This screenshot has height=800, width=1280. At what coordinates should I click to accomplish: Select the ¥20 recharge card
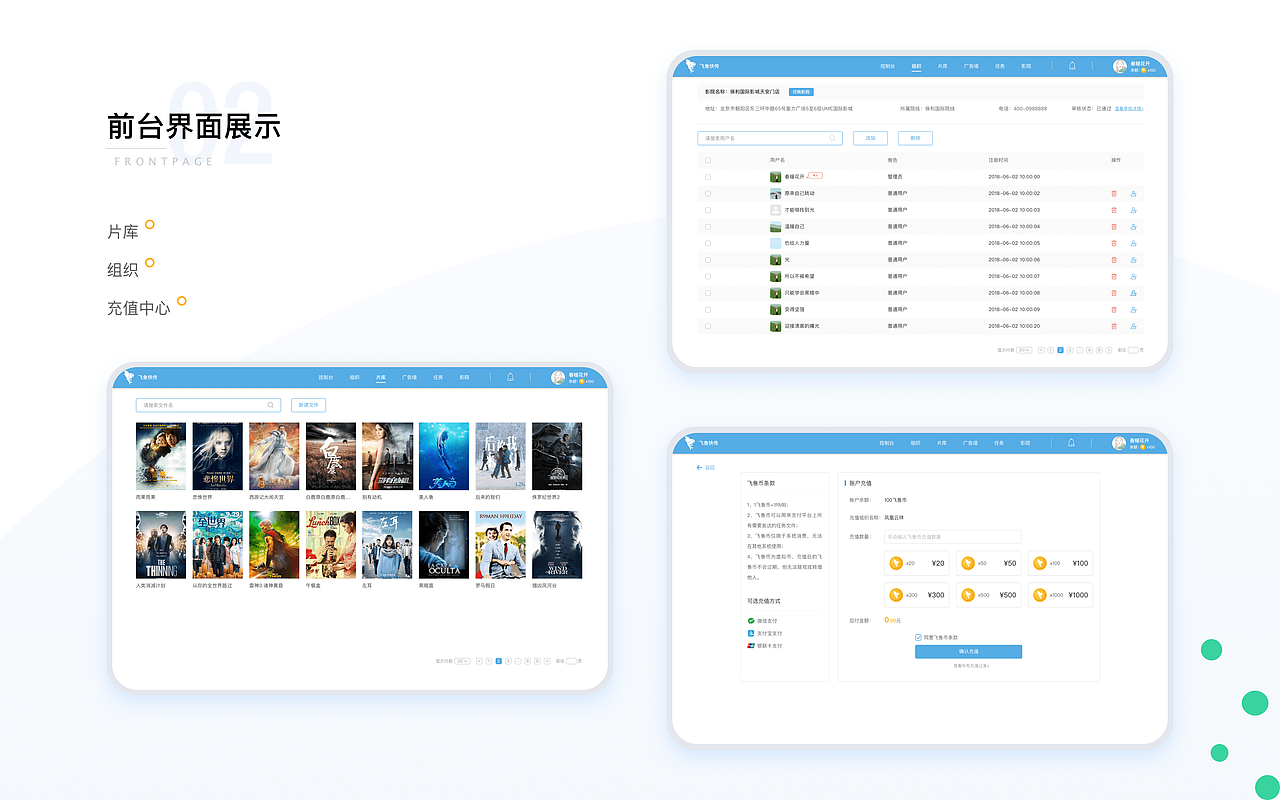pyautogui.click(x=917, y=563)
